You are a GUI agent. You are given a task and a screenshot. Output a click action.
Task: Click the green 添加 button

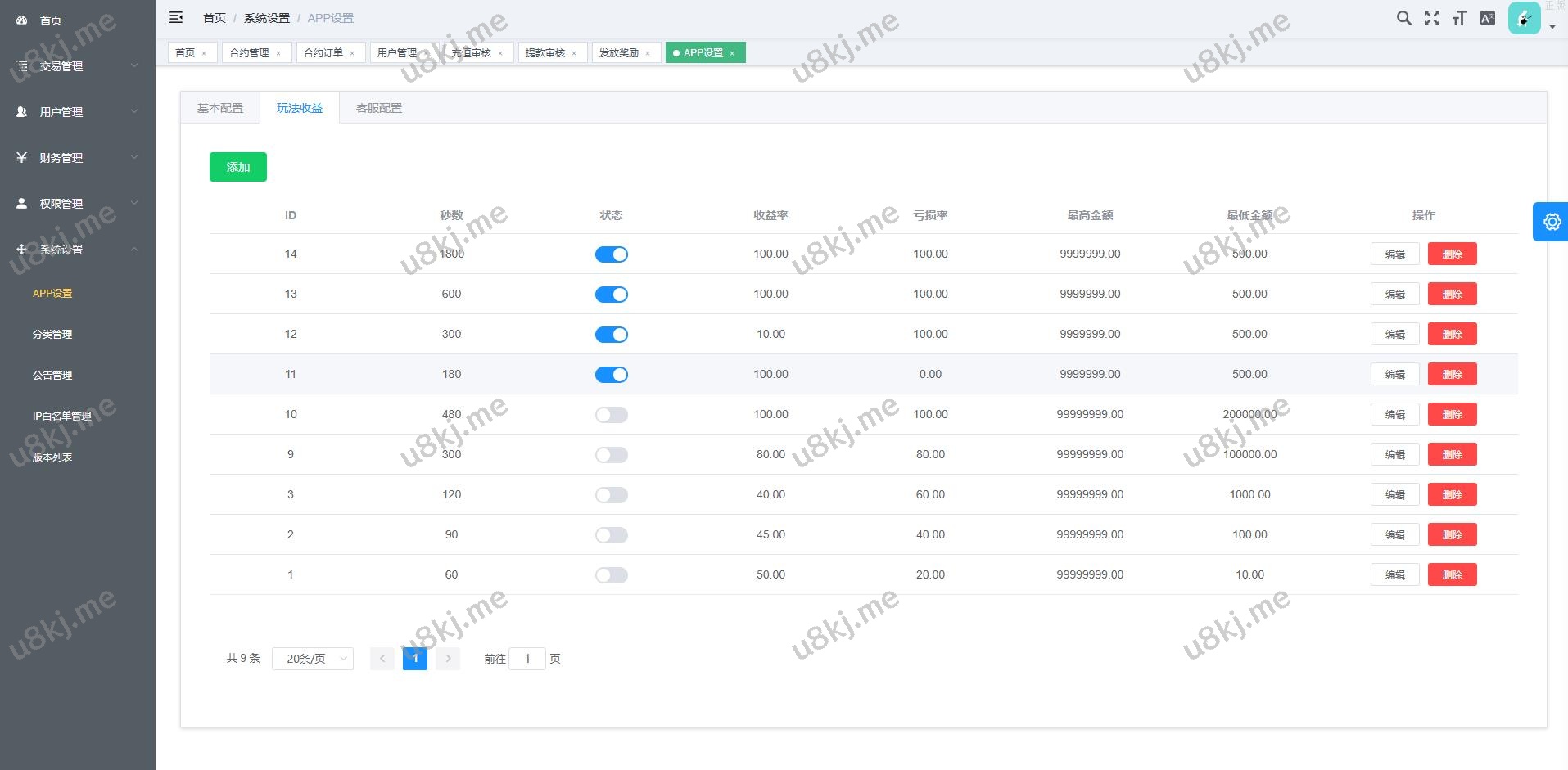point(238,167)
